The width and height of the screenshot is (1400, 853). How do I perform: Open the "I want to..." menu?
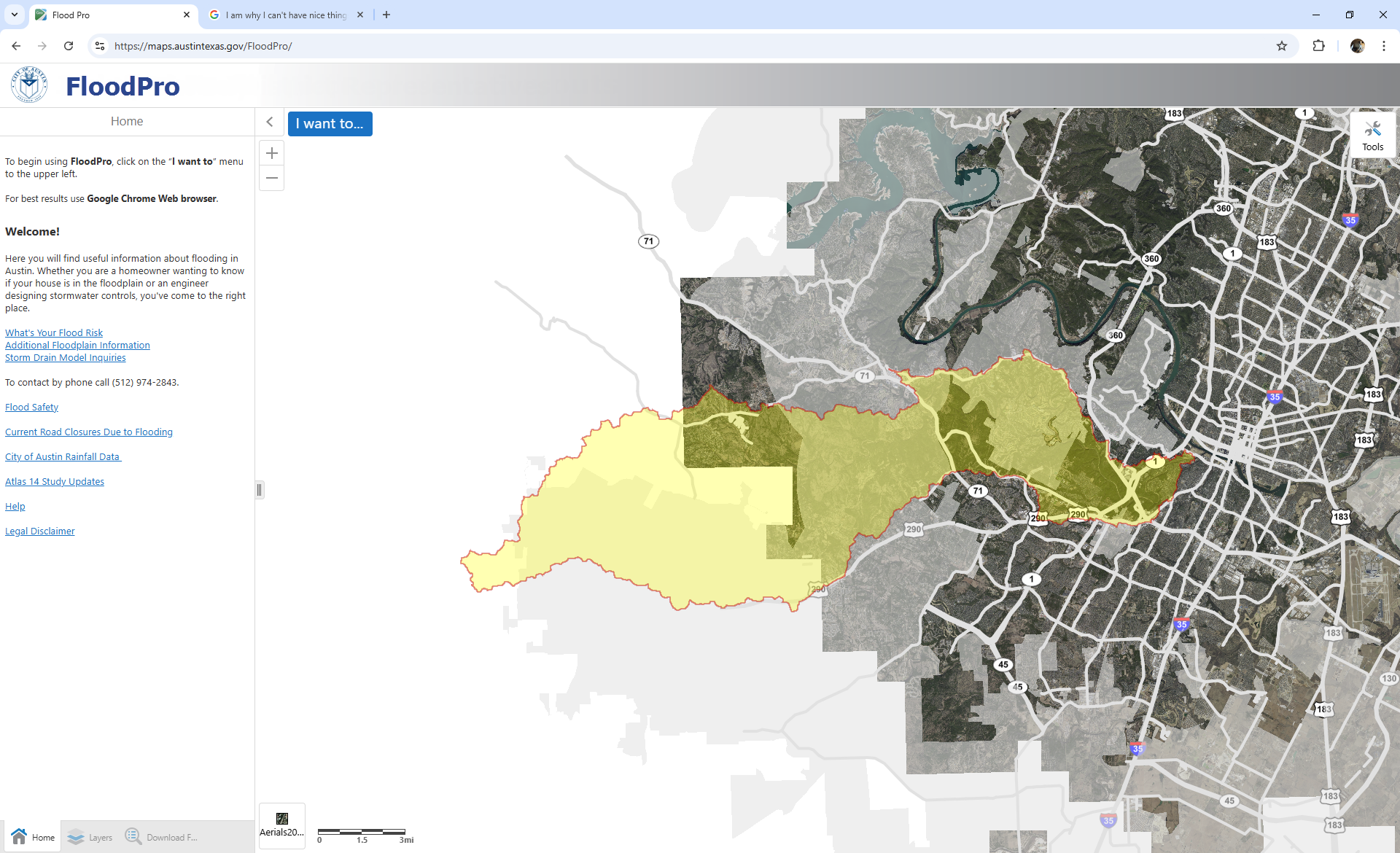[x=330, y=124]
